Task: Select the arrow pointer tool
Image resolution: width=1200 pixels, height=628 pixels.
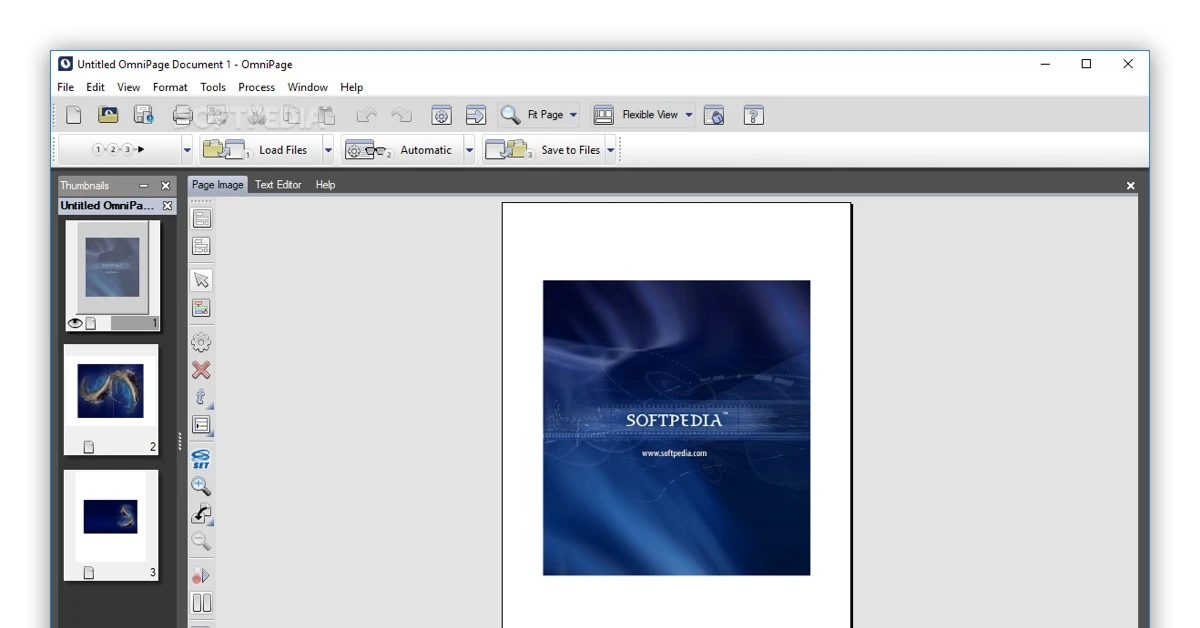Action: tap(201, 280)
